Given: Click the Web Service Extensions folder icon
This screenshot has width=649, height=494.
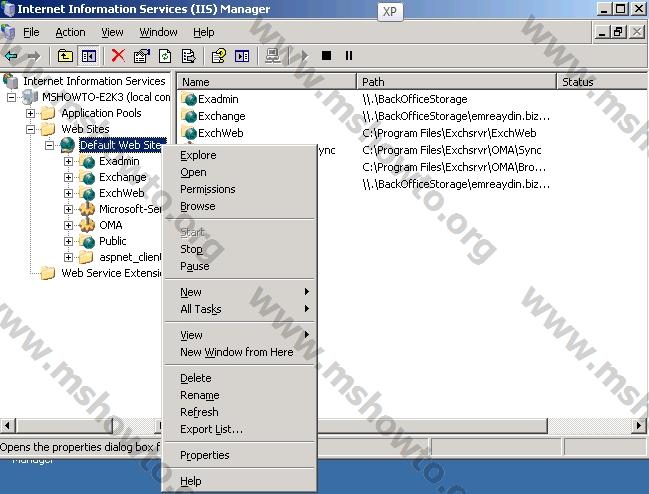Looking at the screenshot, I should (x=48, y=273).
